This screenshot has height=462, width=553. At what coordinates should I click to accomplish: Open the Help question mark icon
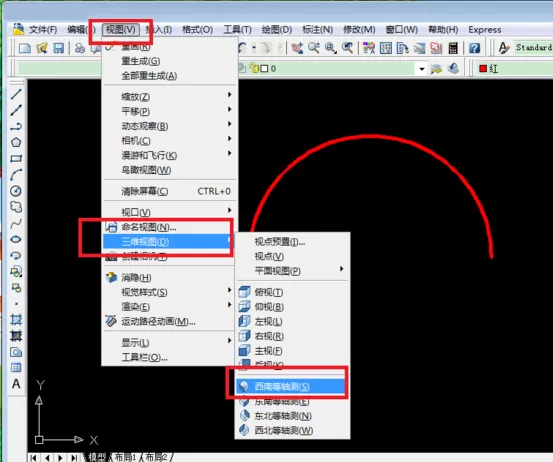474,48
